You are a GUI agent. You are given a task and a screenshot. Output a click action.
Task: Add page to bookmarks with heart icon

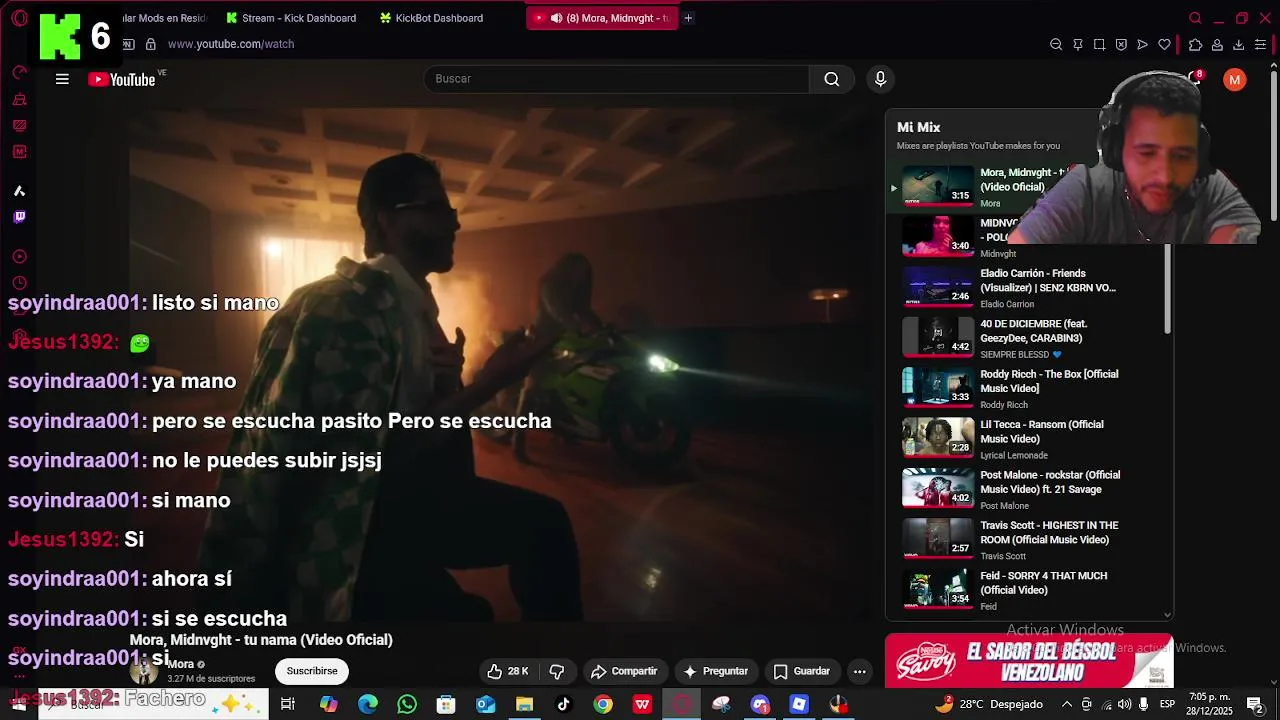click(1164, 44)
